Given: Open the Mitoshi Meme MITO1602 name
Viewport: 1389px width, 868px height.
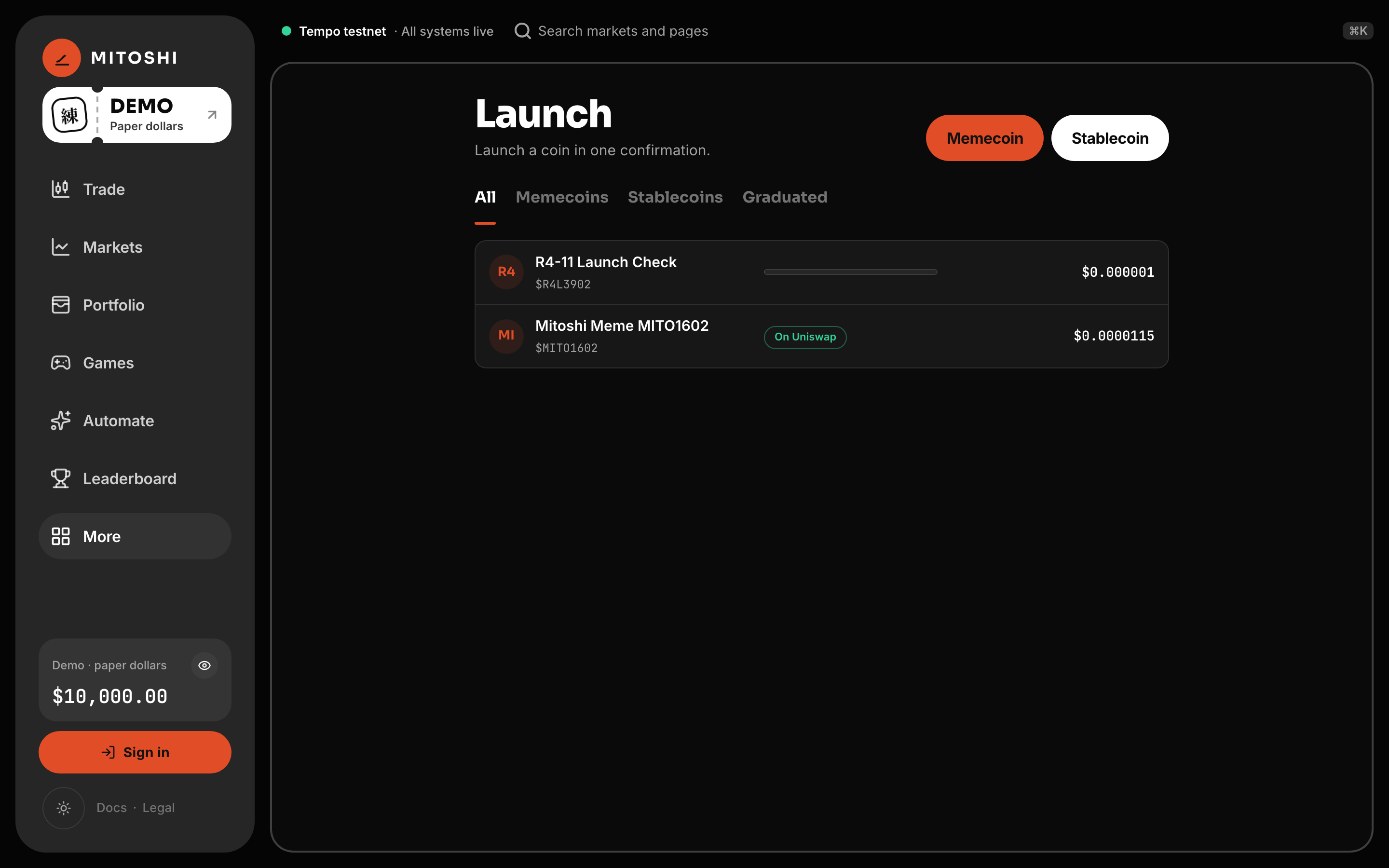Looking at the screenshot, I should (x=622, y=326).
